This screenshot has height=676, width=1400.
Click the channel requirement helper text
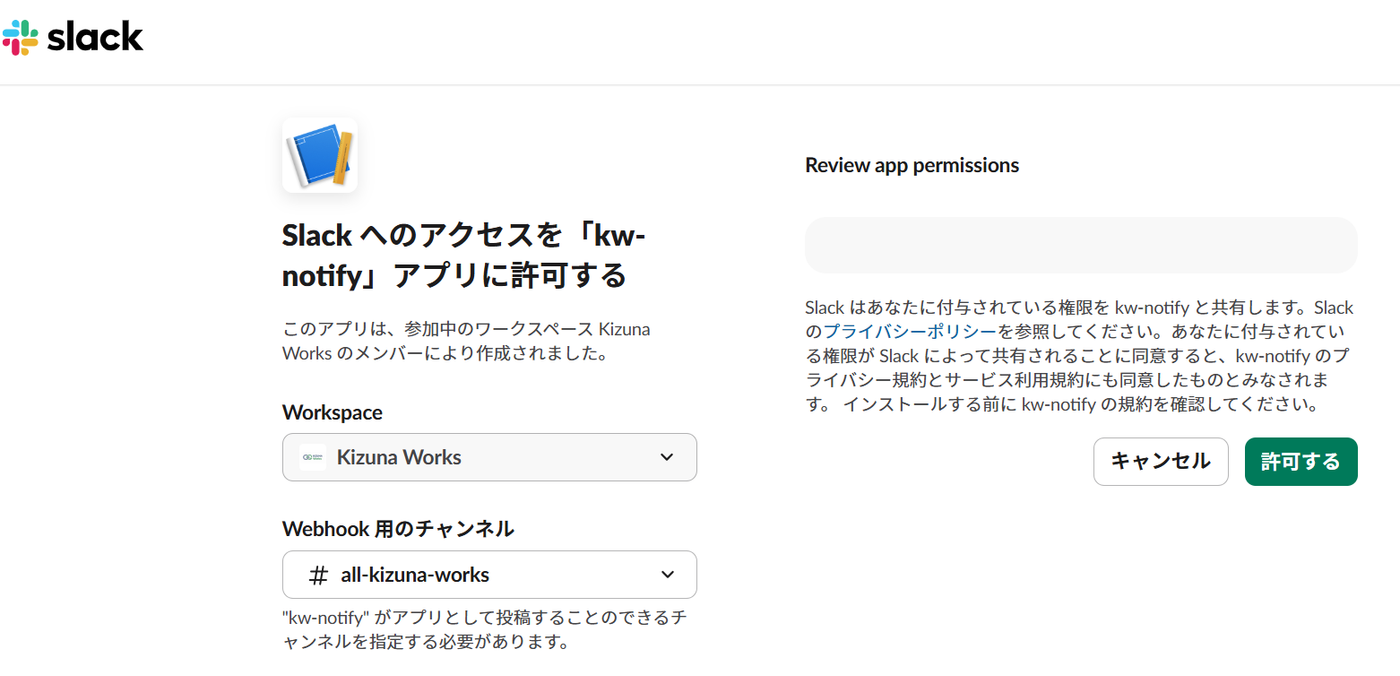pos(484,630)
